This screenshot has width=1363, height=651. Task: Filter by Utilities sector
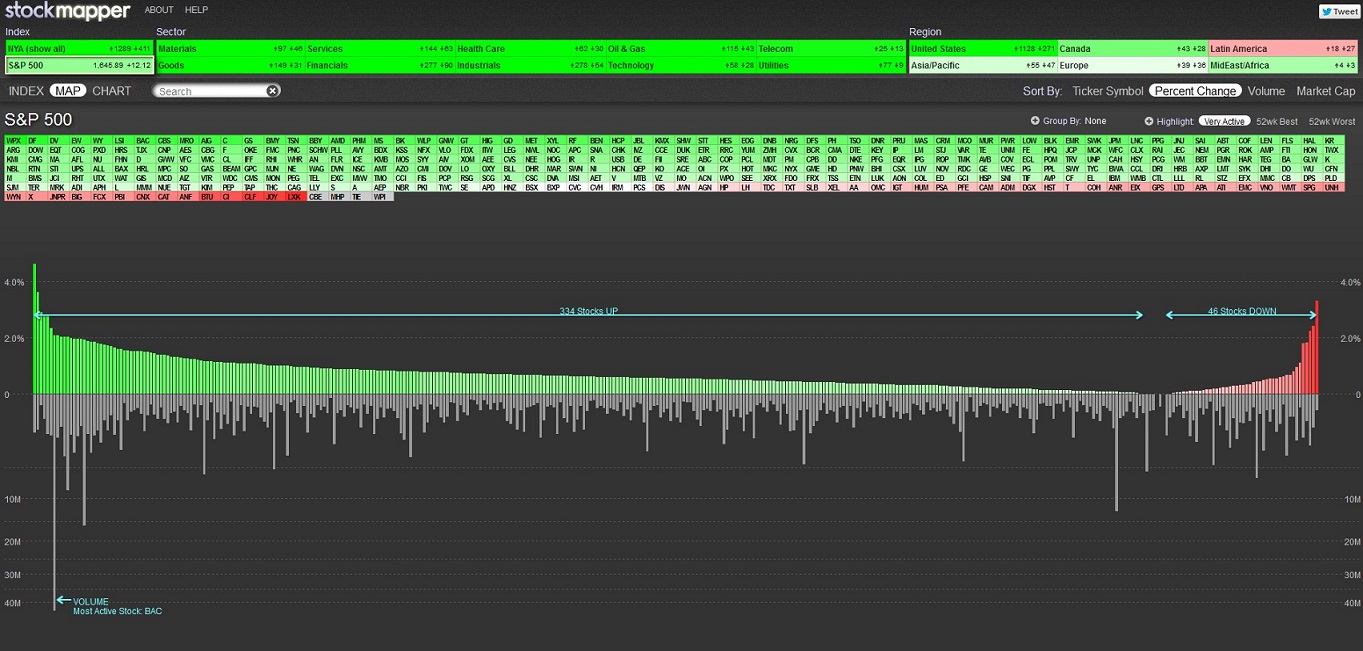tap(831, 65)
